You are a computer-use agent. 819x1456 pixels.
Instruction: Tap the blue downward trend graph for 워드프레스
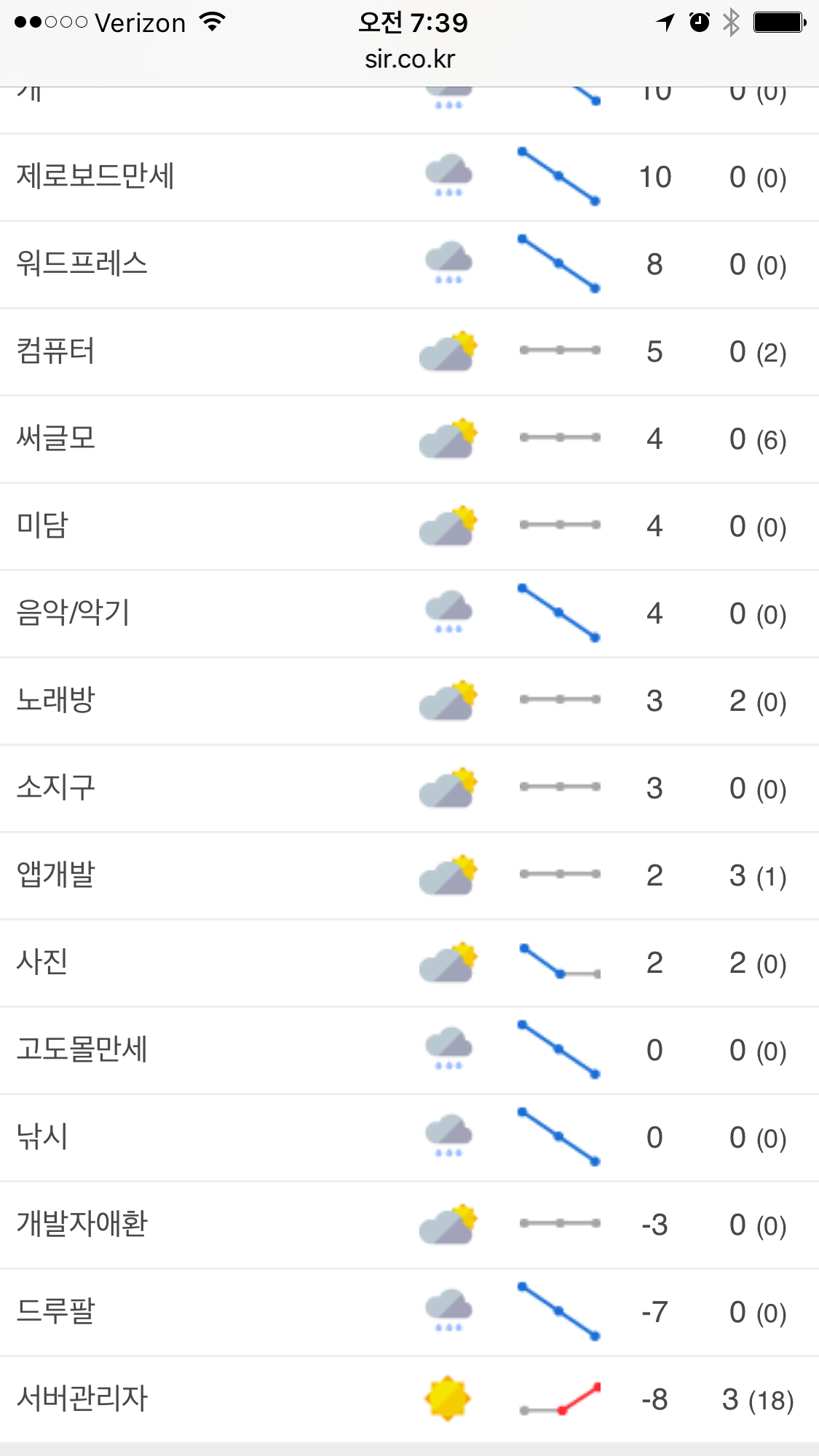558,263
